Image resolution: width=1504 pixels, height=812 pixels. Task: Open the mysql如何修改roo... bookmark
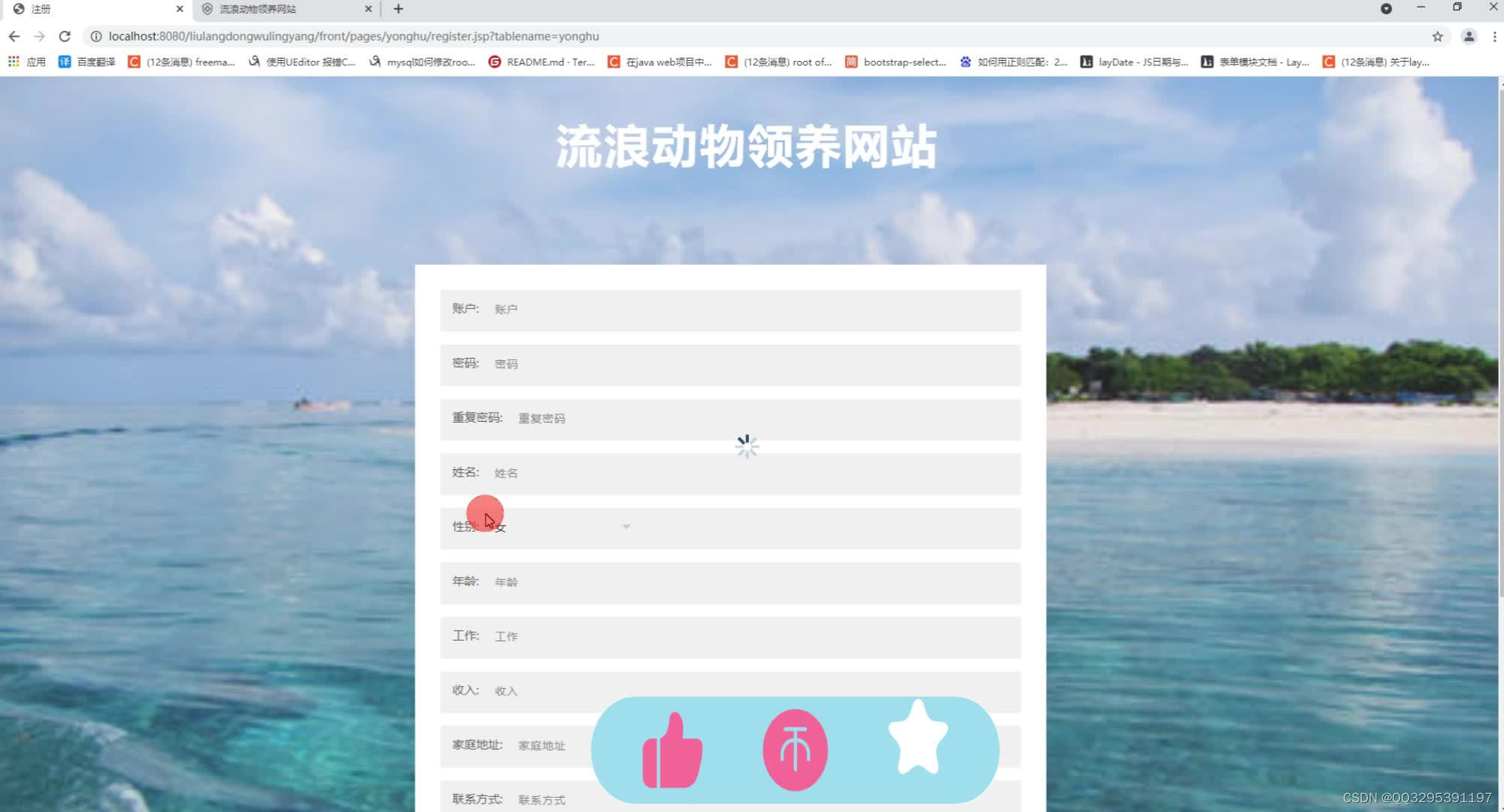coord(422,62)
